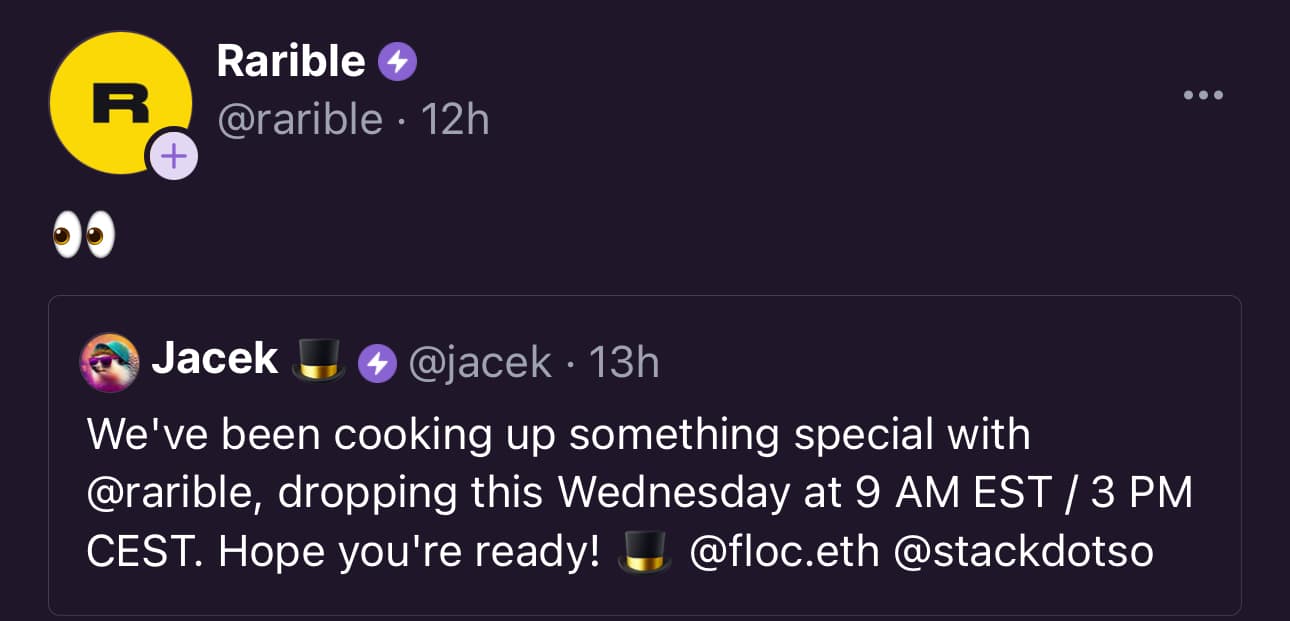Click Rarible's purple power badge
The image size is (1290, 621).
click(397, 63)
